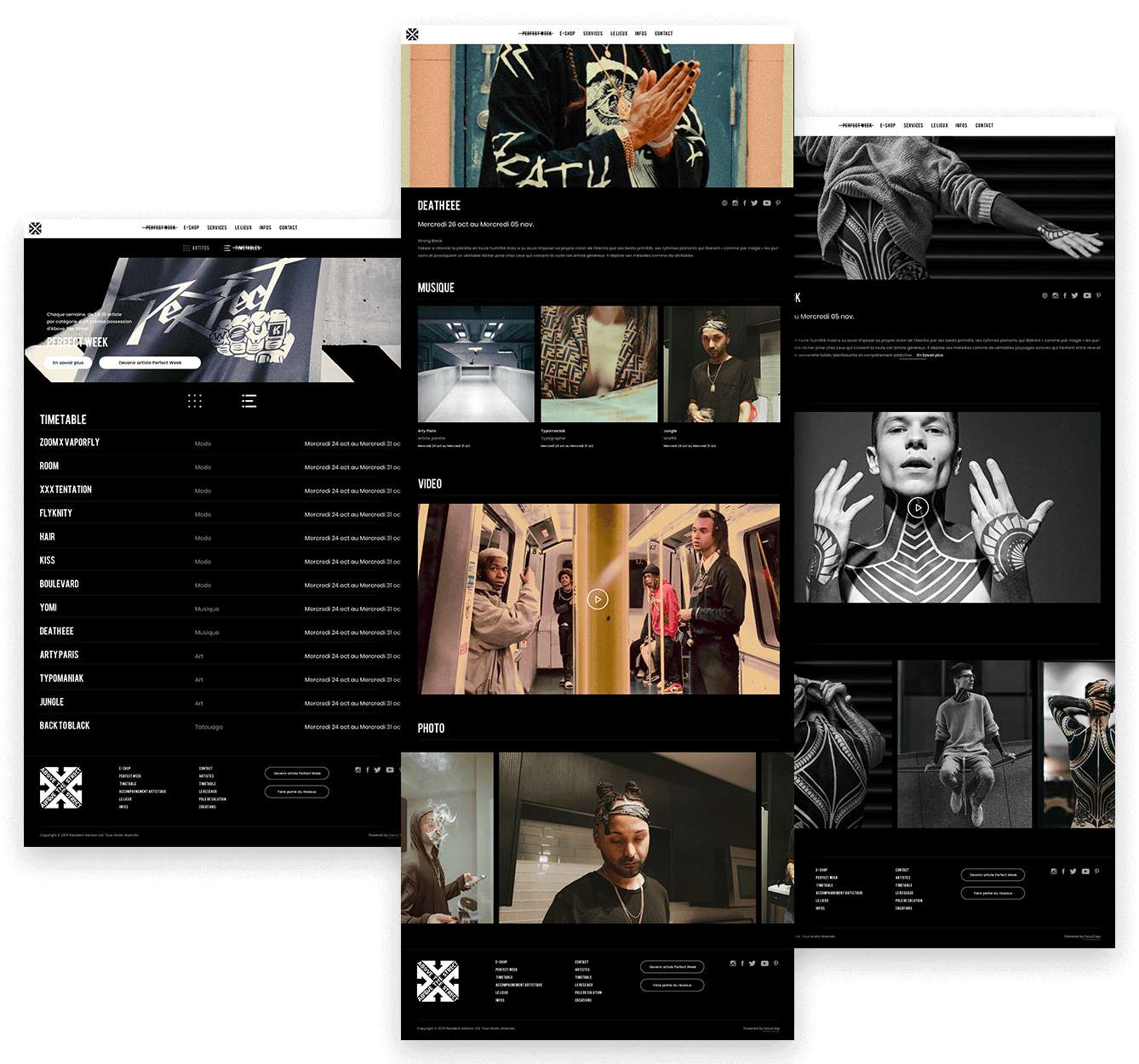Screen dimensions: 1139x1064
Task: Open the TIMETABLES tab
Action: click(x=248, y=248)
